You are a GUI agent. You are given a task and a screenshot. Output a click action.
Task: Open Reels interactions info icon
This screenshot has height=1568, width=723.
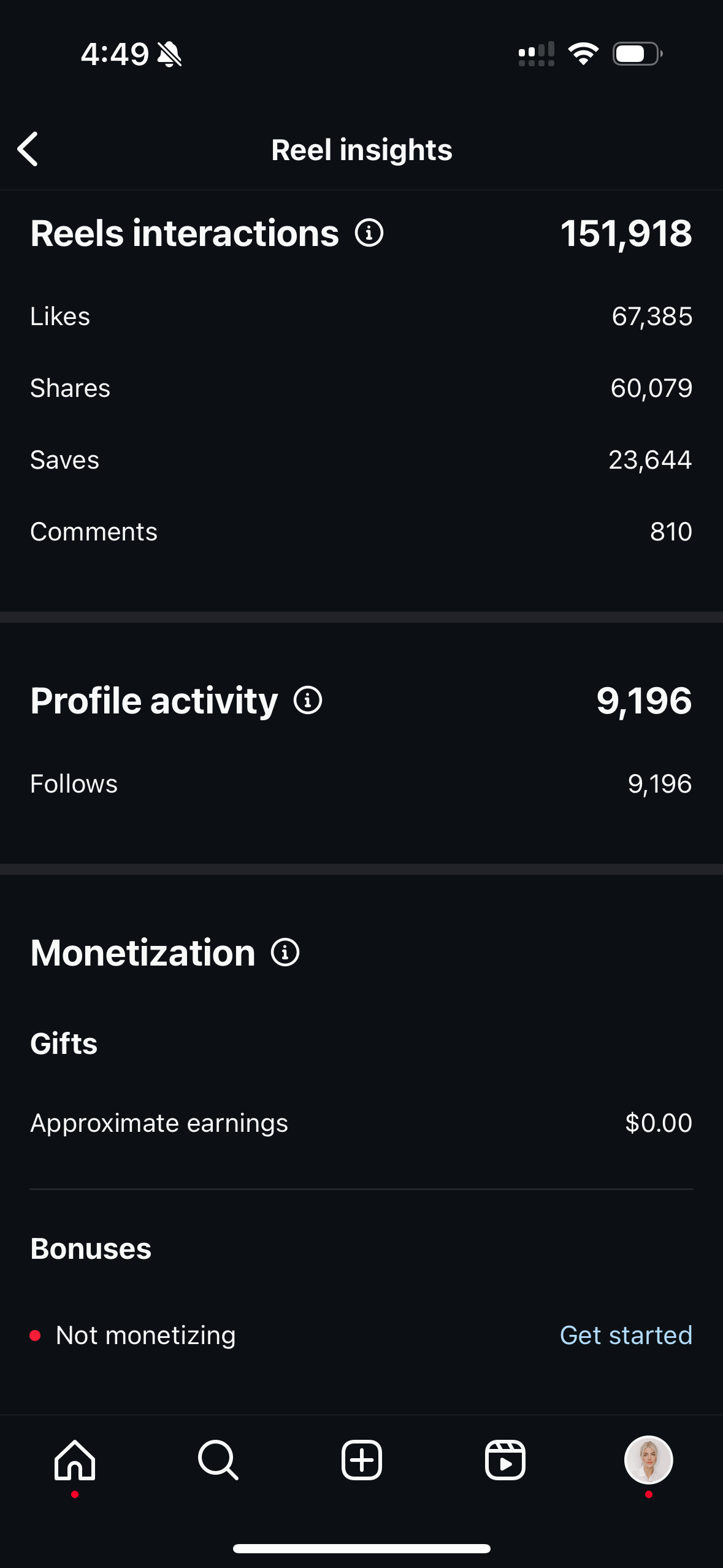click(369, 233)
